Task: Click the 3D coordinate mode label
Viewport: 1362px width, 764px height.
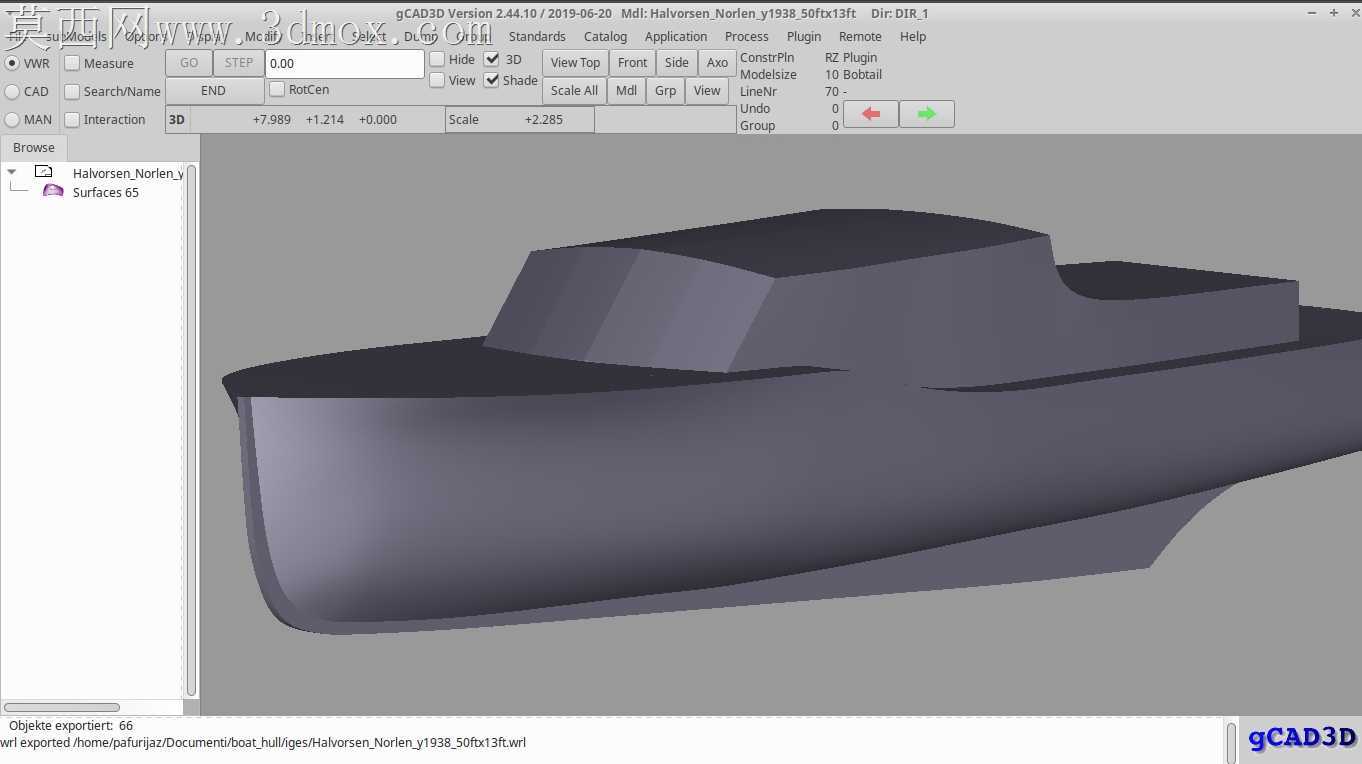Action: (177, 119)
